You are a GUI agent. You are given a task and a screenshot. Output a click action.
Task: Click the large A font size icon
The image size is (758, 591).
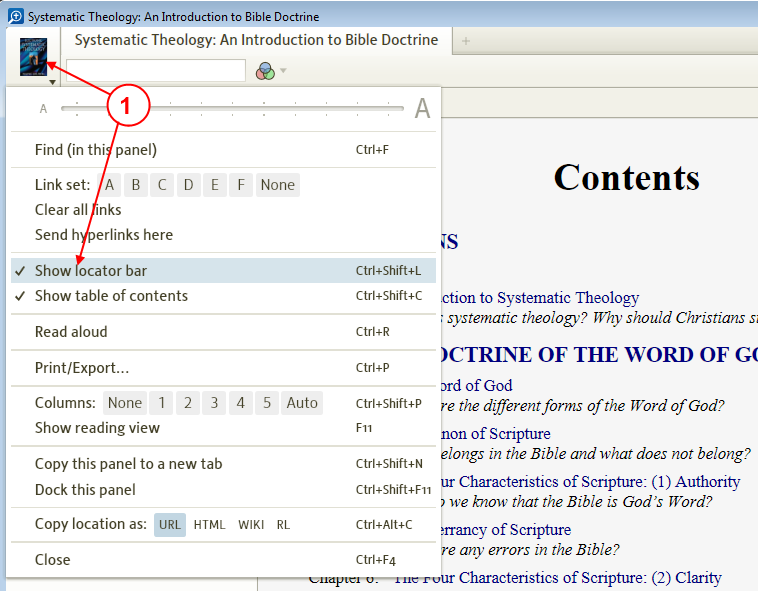[422, 108]
